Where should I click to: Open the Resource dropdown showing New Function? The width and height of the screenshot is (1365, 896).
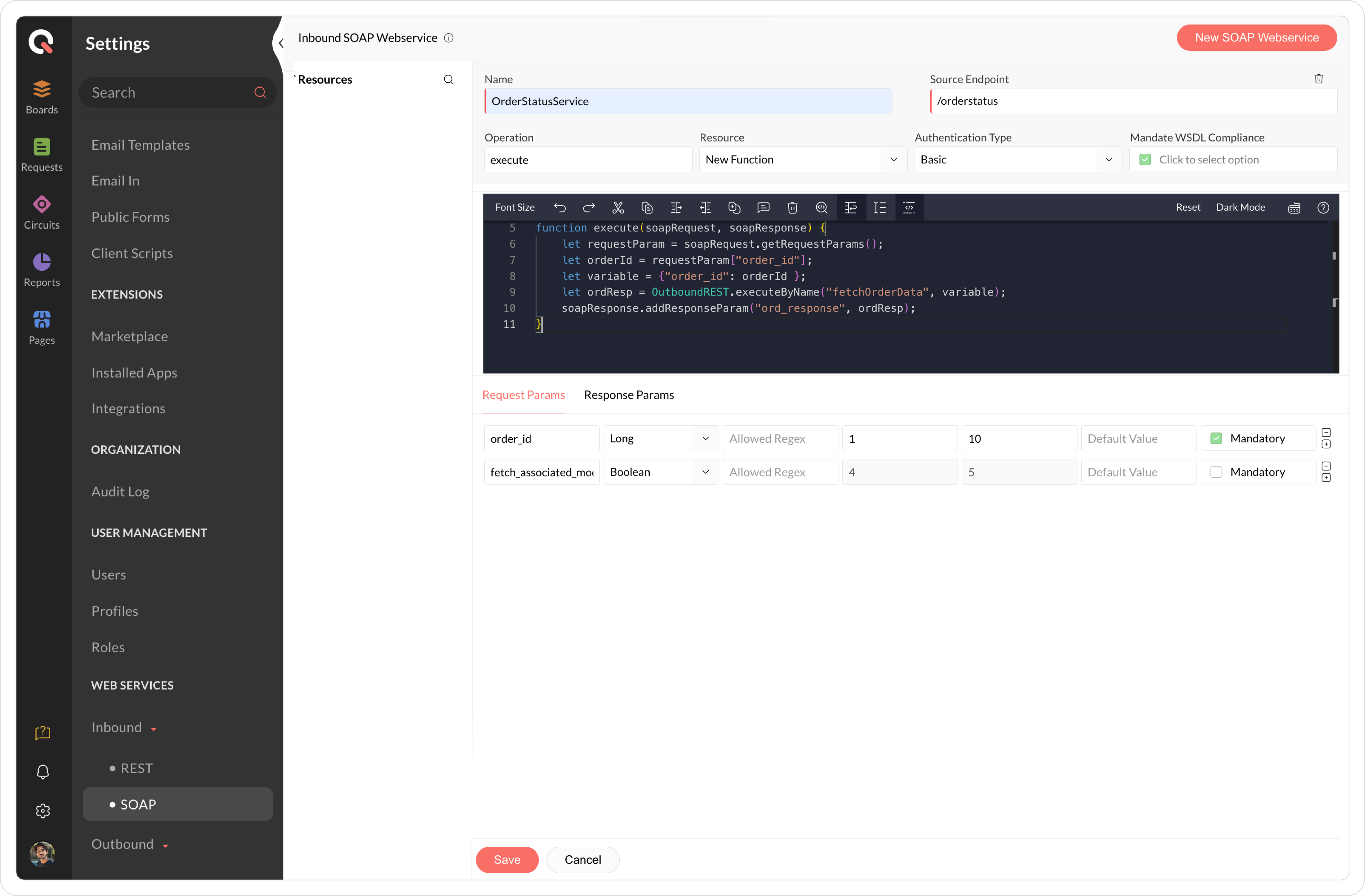point(802,160)
